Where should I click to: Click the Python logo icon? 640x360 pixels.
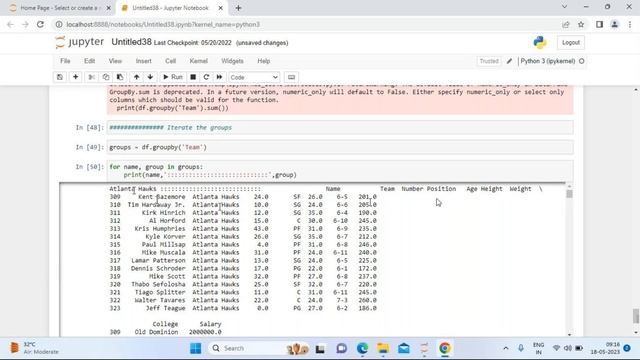point(540,42)
